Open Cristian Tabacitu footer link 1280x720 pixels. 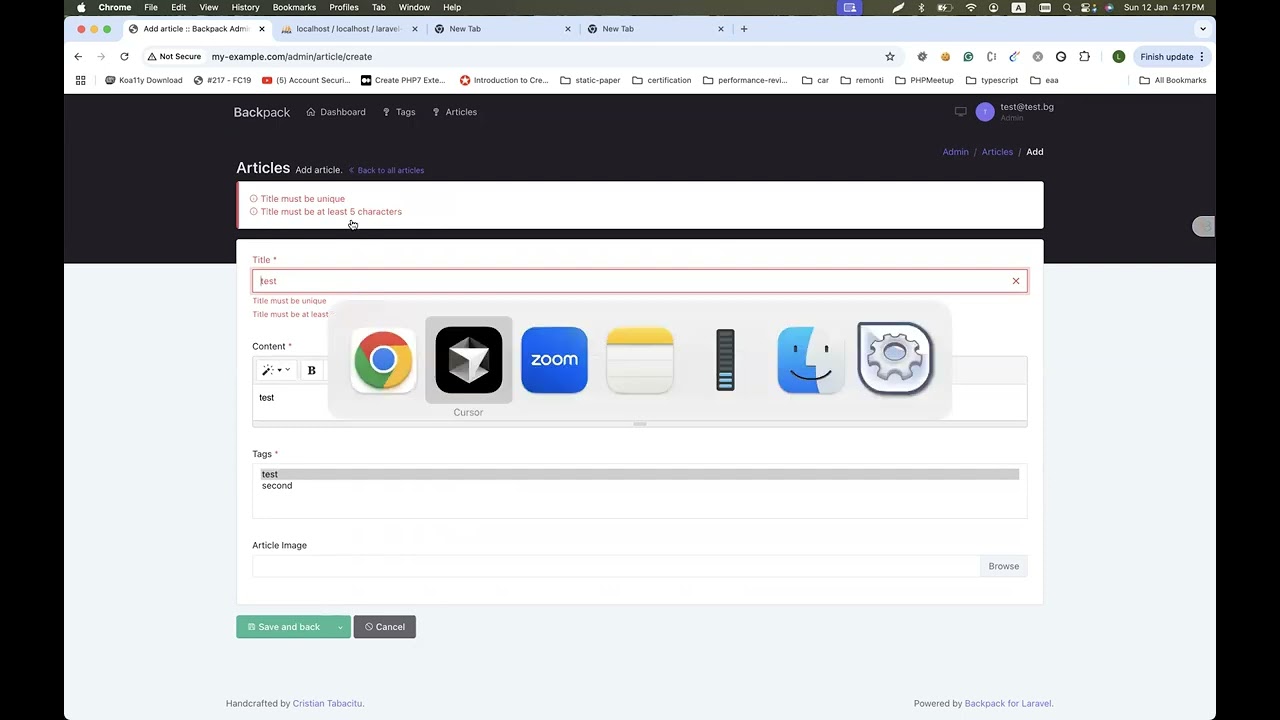pyautogui.click(x=328, y=704)
